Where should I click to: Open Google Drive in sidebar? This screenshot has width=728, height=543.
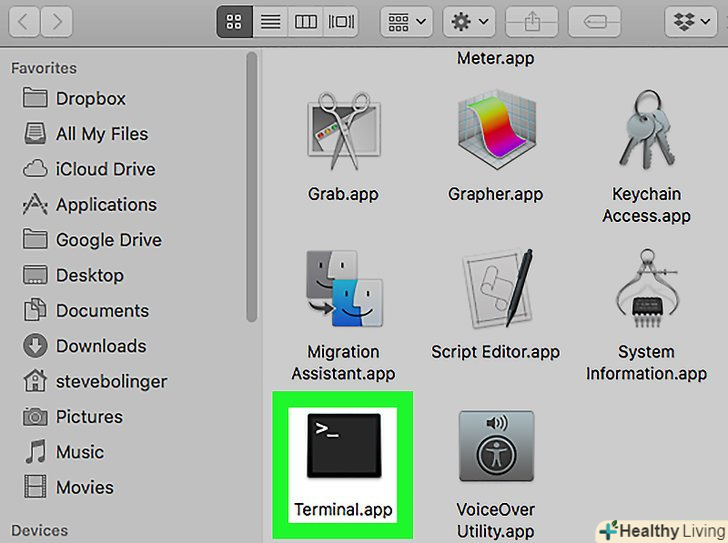tap(92, 239)
